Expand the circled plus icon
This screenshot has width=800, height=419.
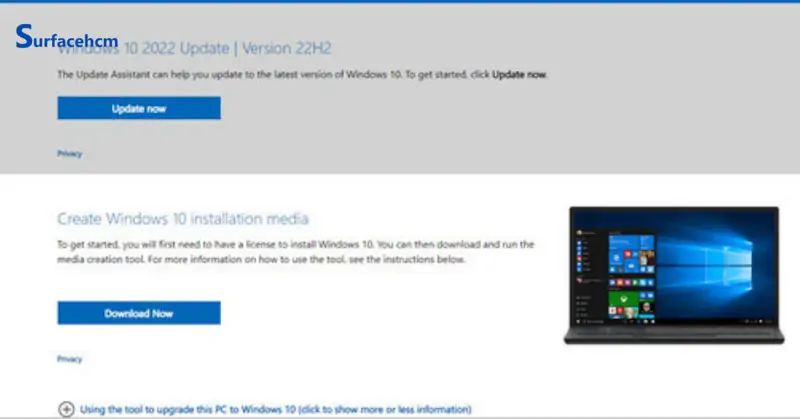[66, 408]
